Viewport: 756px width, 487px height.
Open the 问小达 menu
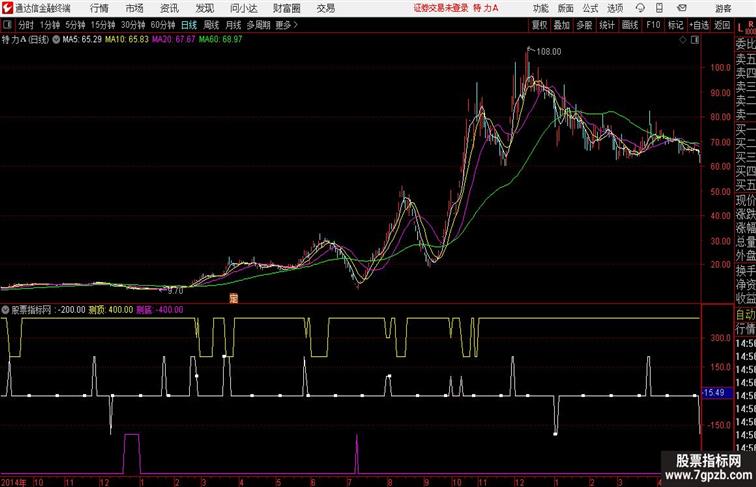(243, 8)
